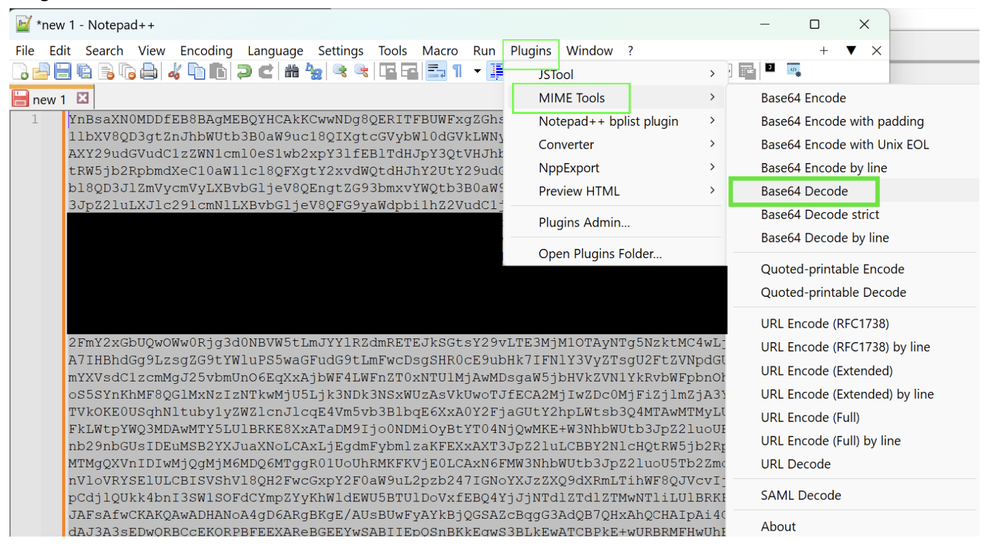Select the new 1 document tab
1000x555 pixels.
click(50, 99)
